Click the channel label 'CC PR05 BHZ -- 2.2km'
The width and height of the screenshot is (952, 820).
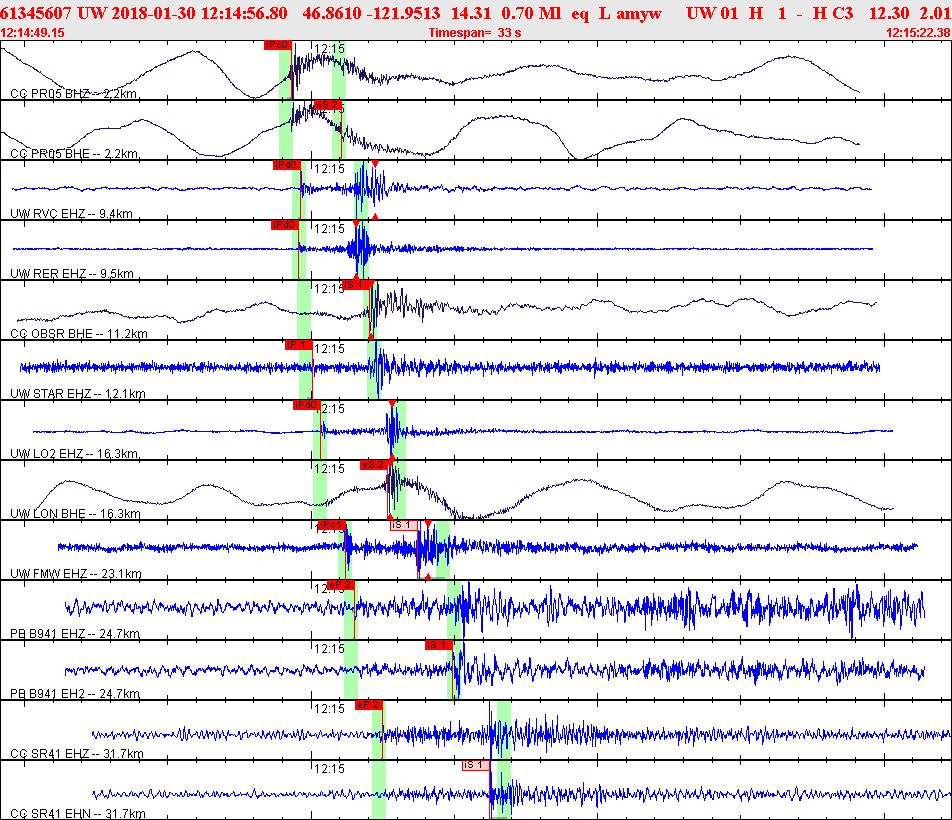[73, 93]
